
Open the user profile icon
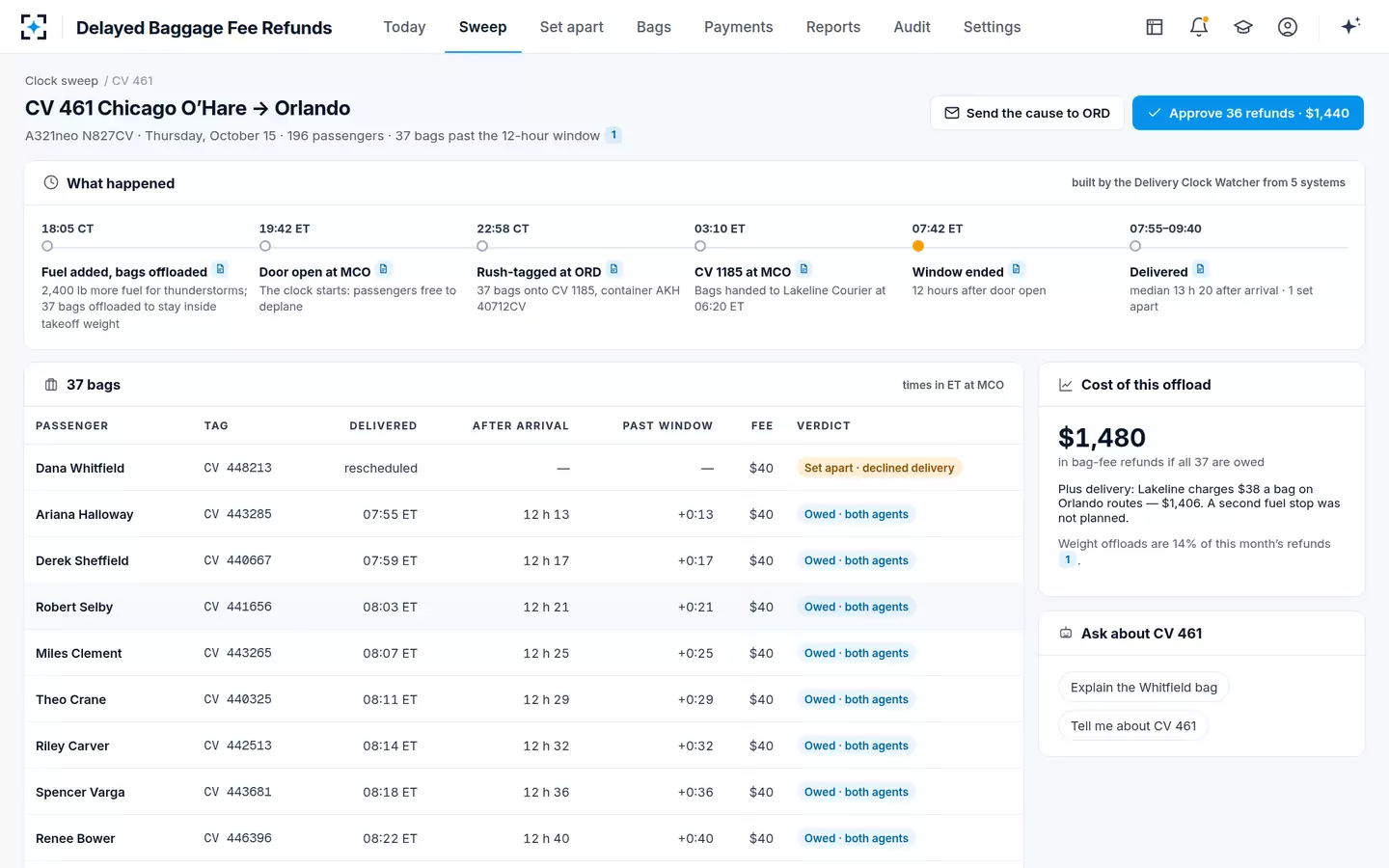click(x=1288, y=27)
